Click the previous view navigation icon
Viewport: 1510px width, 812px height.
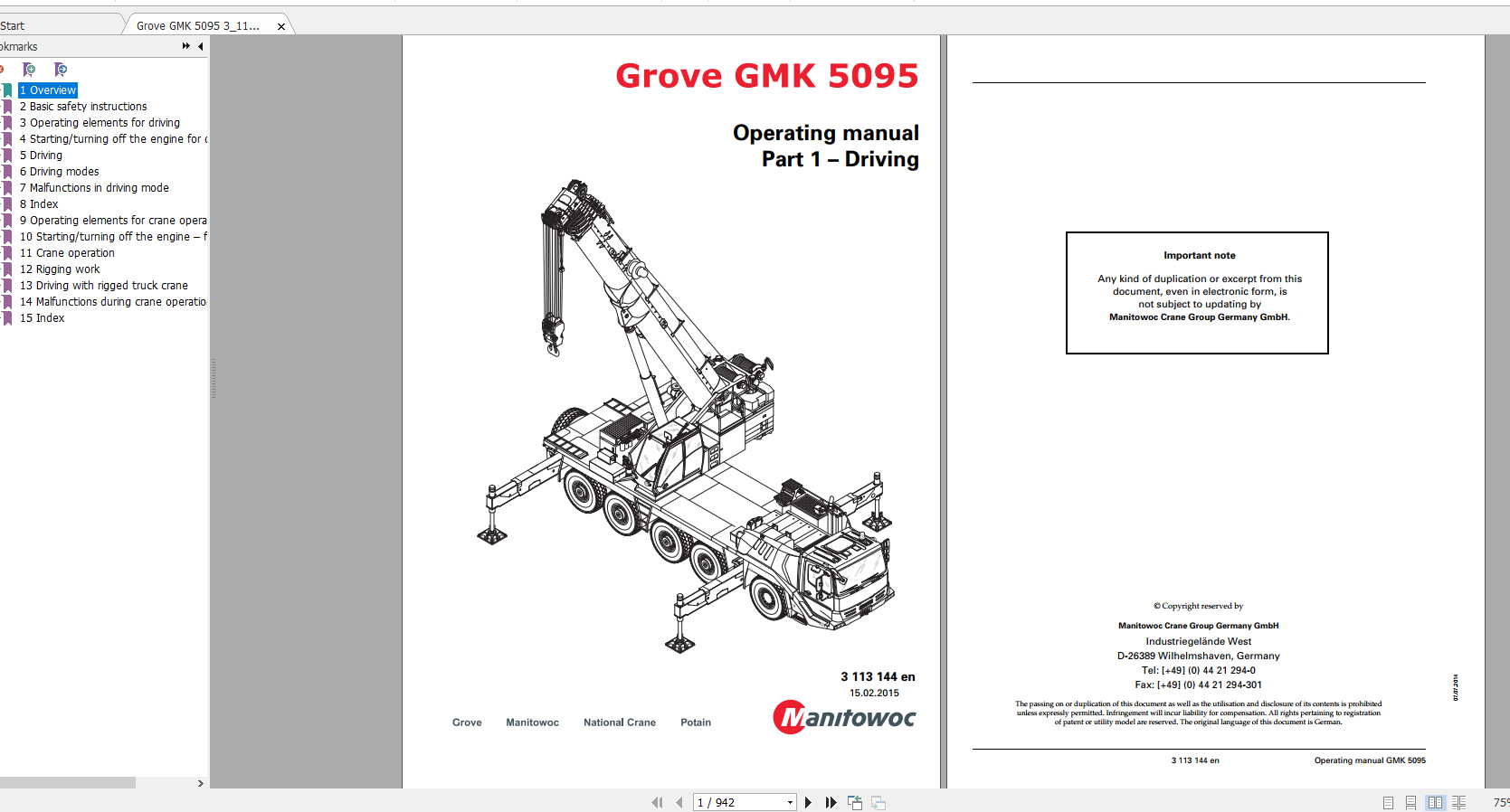point(855,802)
